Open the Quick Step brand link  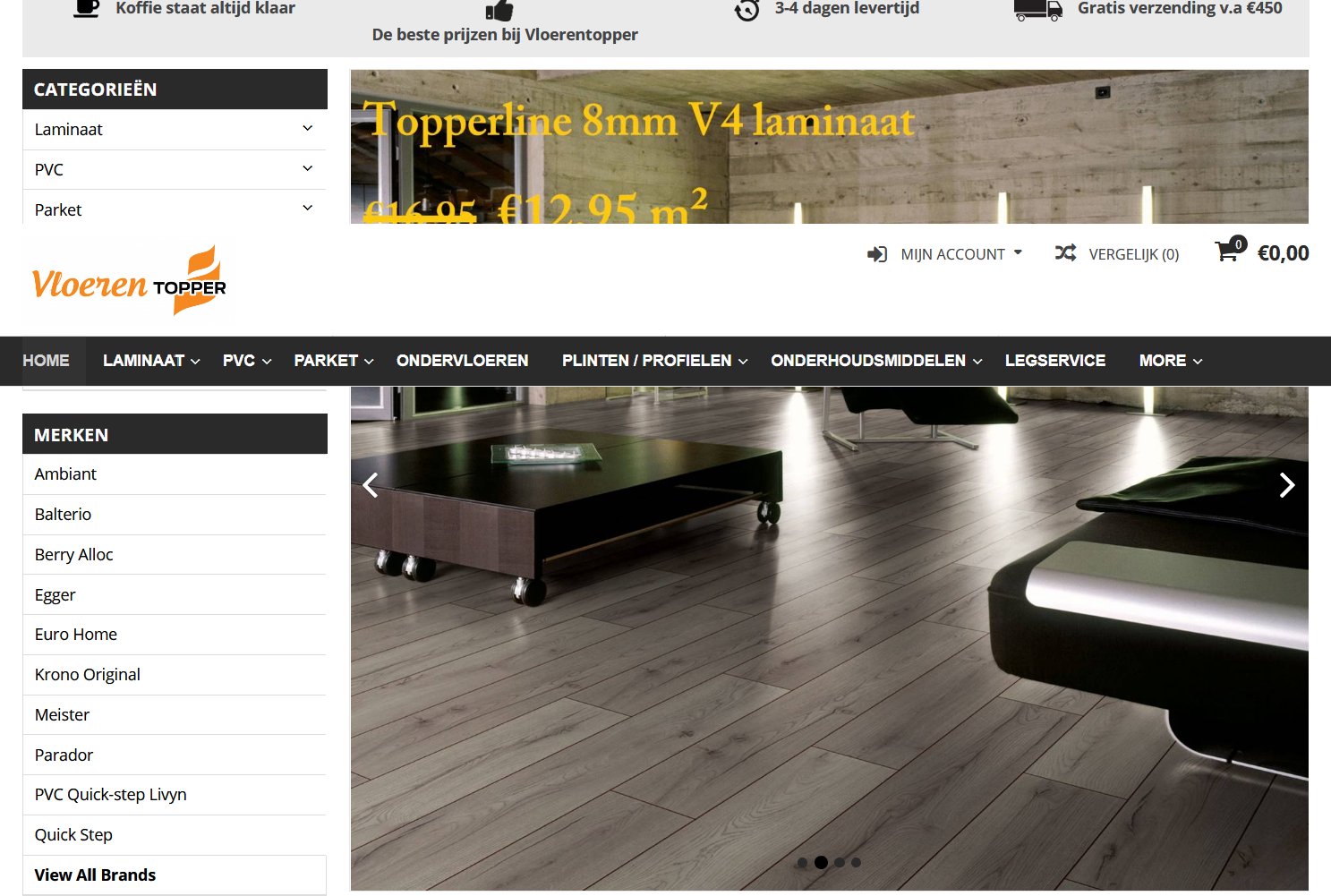click(73, 835)
